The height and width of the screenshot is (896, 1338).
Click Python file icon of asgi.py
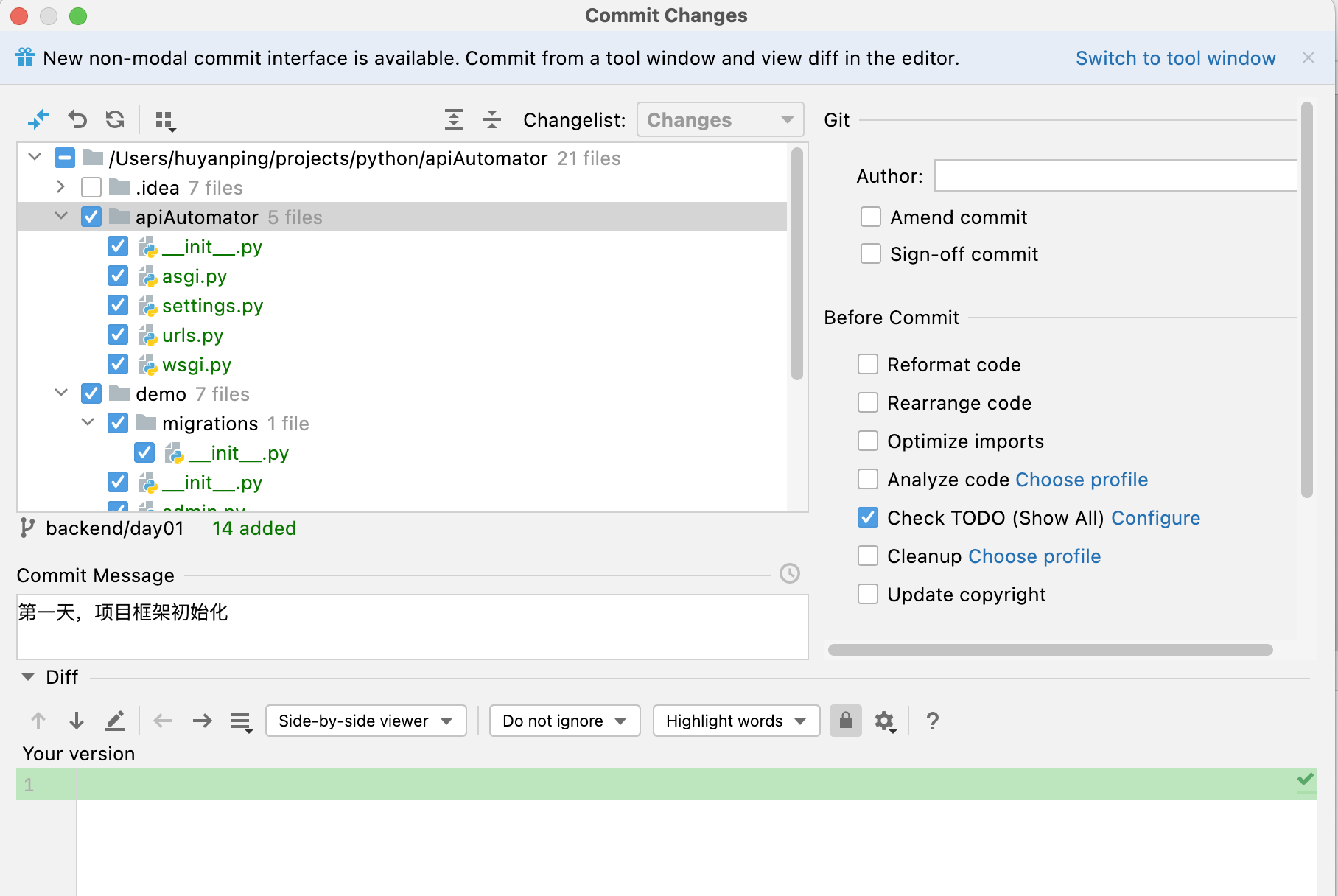(148, 276)
